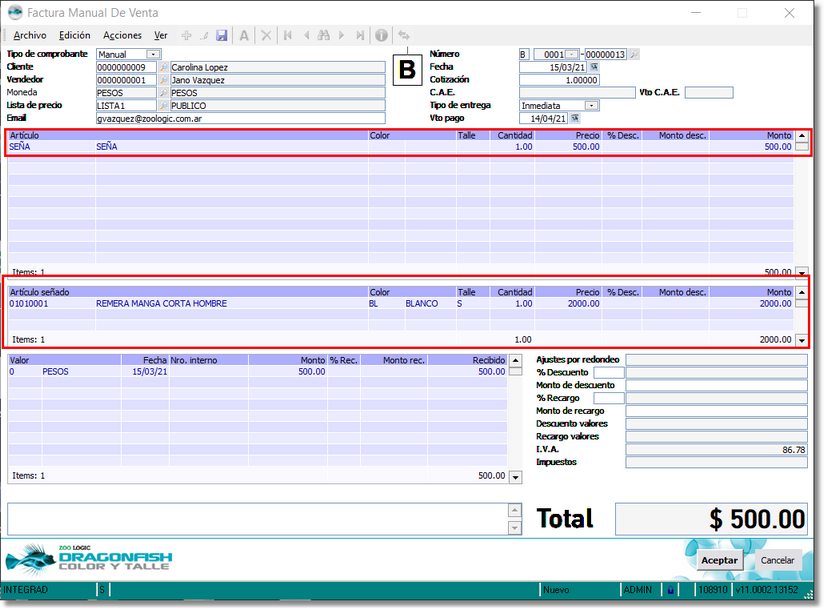Screen dimensions: 824x610
Task: Click the Save floppy disk toolbar icon
Action: (x=222, y=35)
